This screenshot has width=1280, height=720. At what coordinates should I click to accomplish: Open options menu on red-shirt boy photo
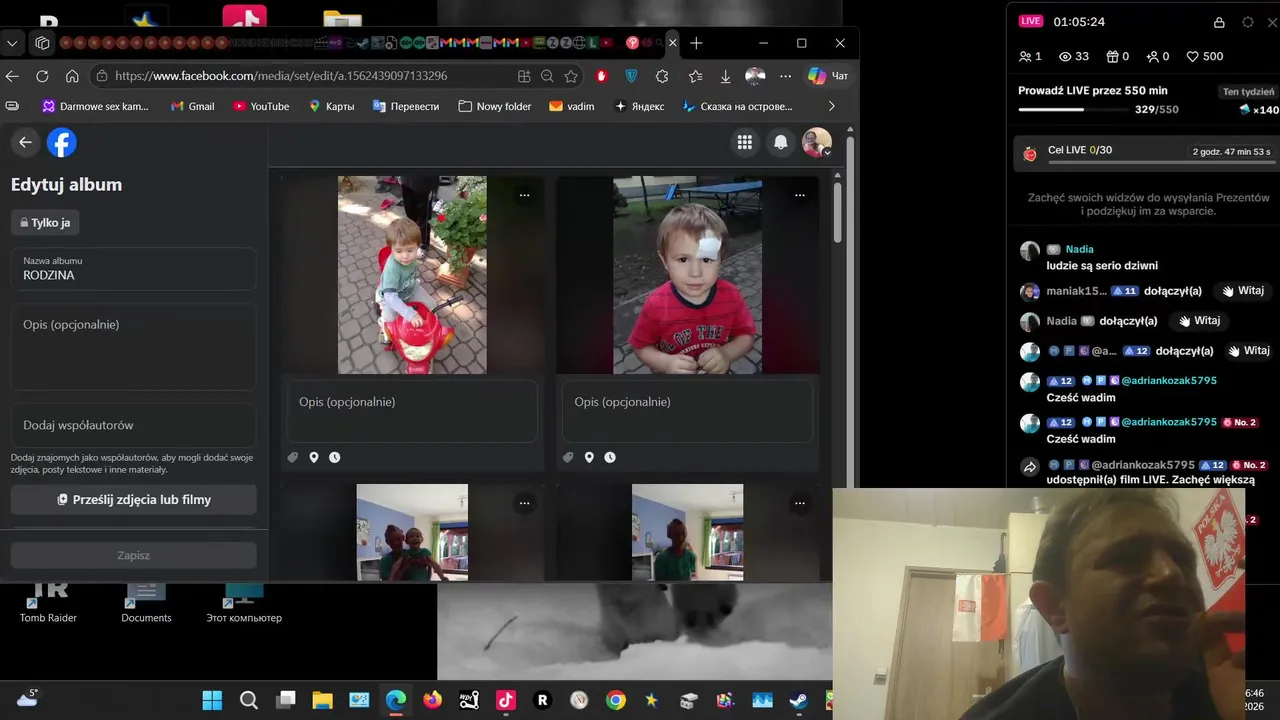pos(799,196)
